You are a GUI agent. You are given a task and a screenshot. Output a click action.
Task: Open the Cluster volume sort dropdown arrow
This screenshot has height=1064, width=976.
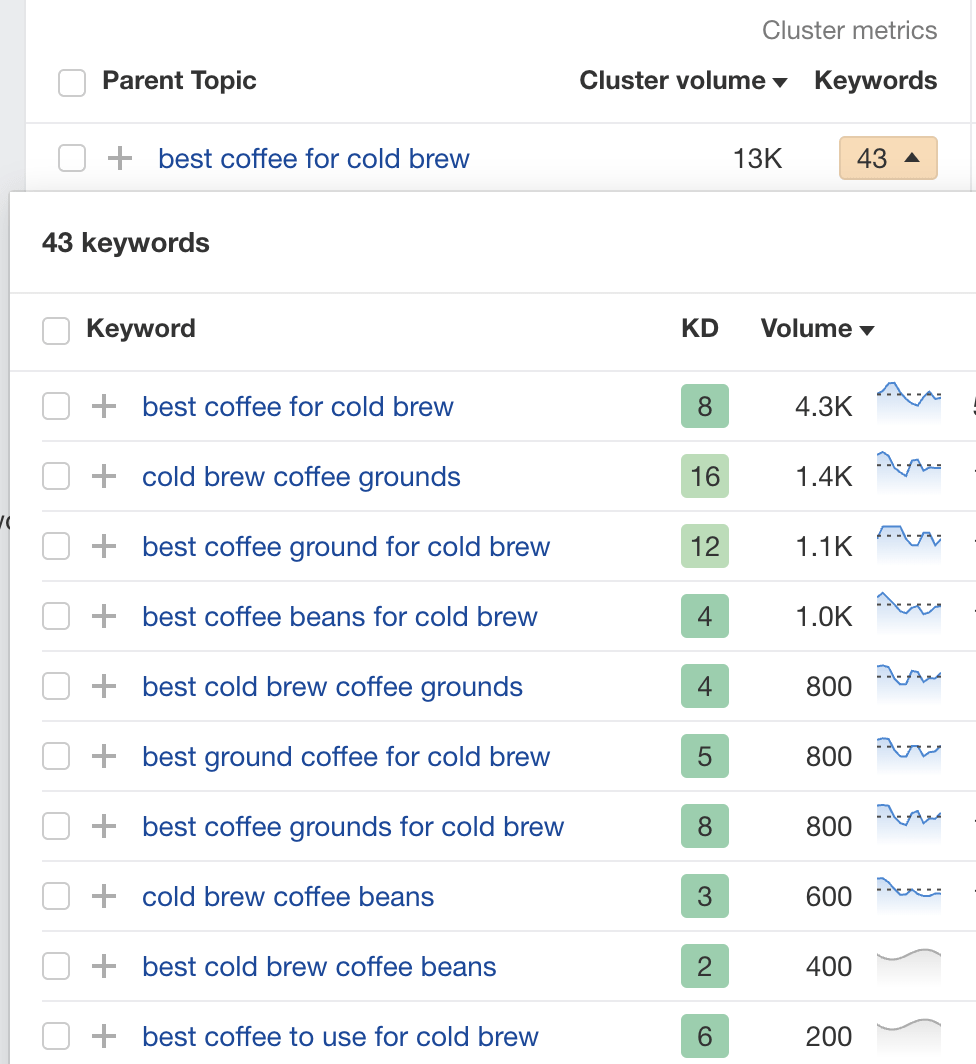click(x=779, y=81)
